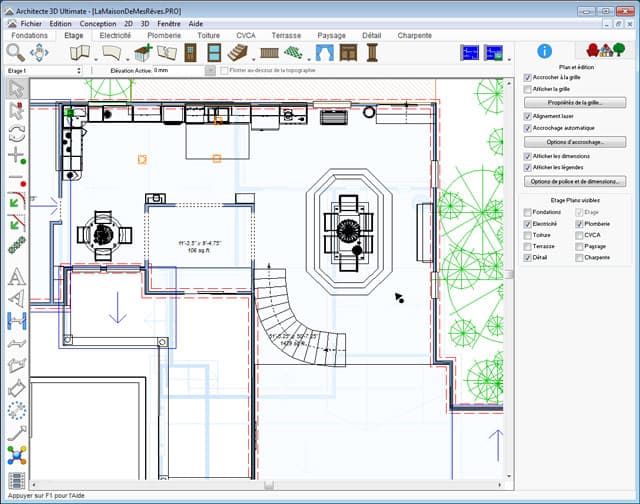This screenshot has width=640, height=504.
Task: Click the horizontal scrollbar thumb
Action: point(269,485)
